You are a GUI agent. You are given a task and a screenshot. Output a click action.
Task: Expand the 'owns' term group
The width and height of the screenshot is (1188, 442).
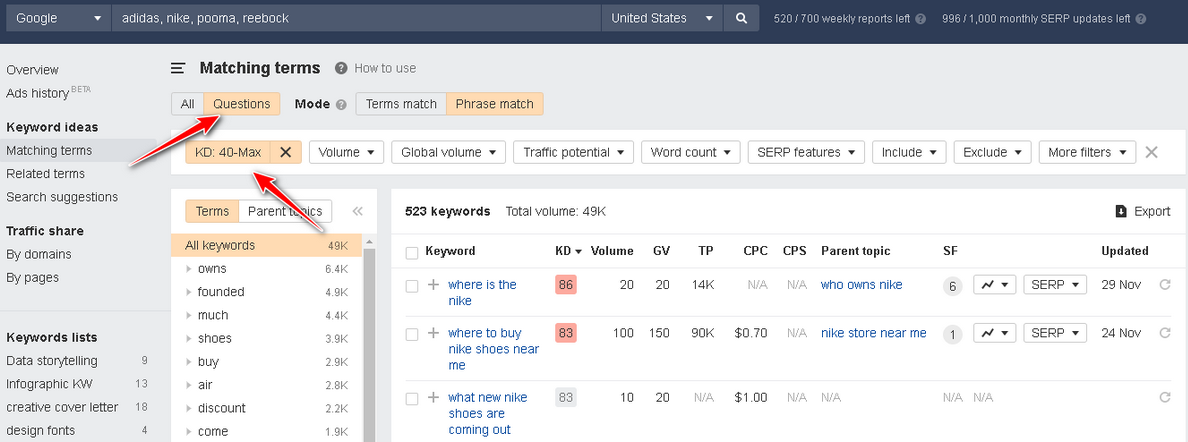pos(189,269)
